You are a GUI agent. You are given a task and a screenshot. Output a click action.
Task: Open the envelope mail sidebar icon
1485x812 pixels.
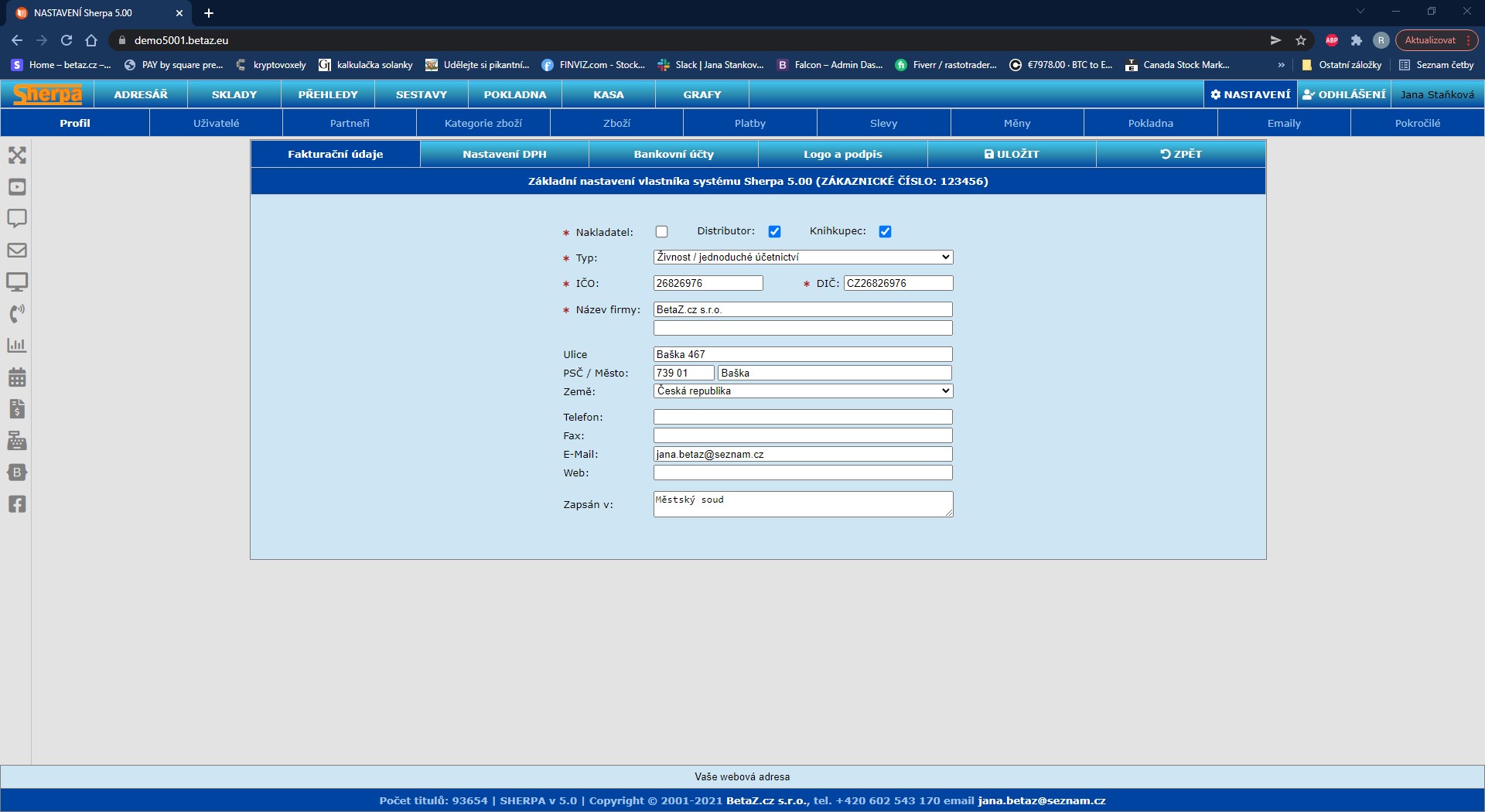[x=17, y=251]
